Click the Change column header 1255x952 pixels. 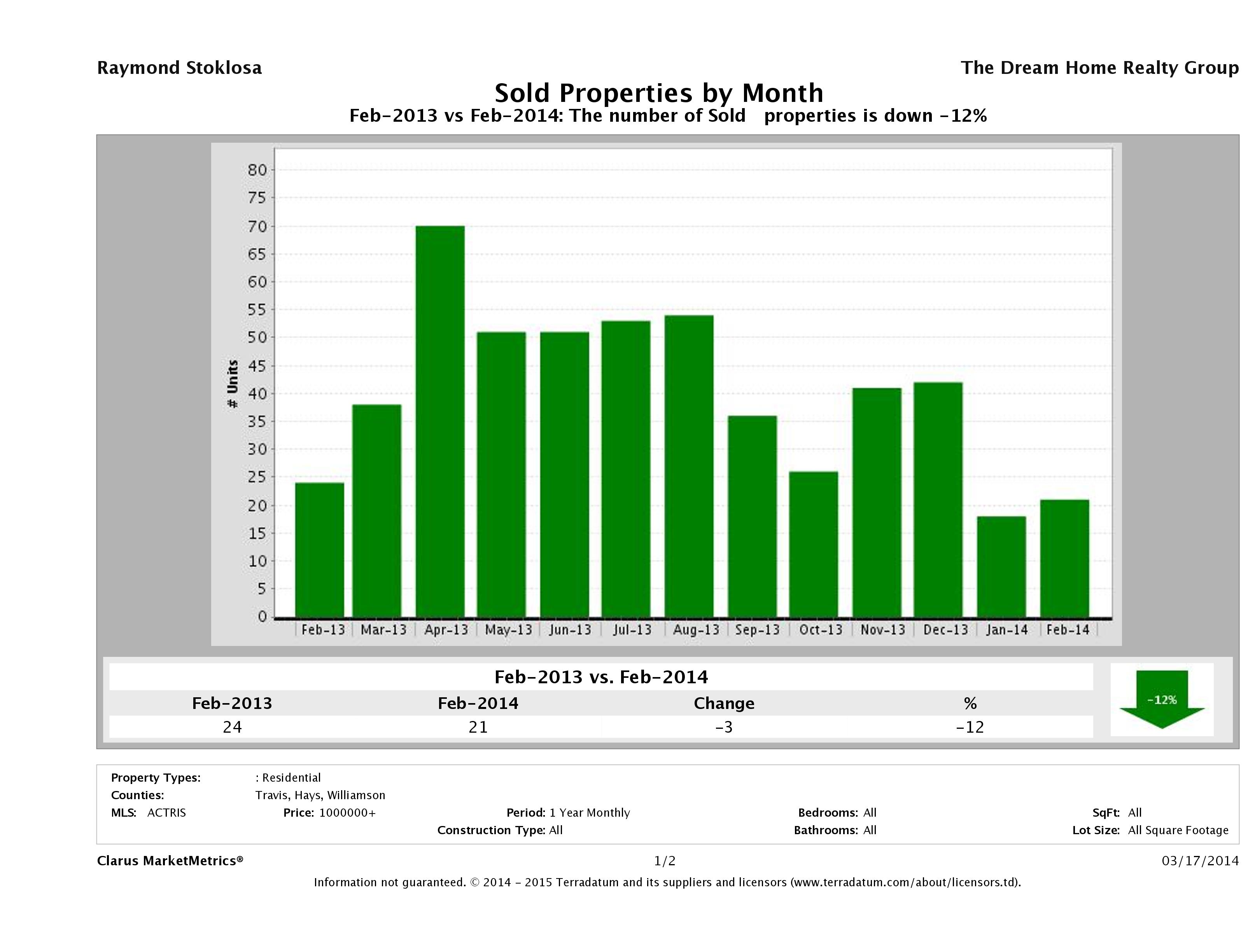724,703
